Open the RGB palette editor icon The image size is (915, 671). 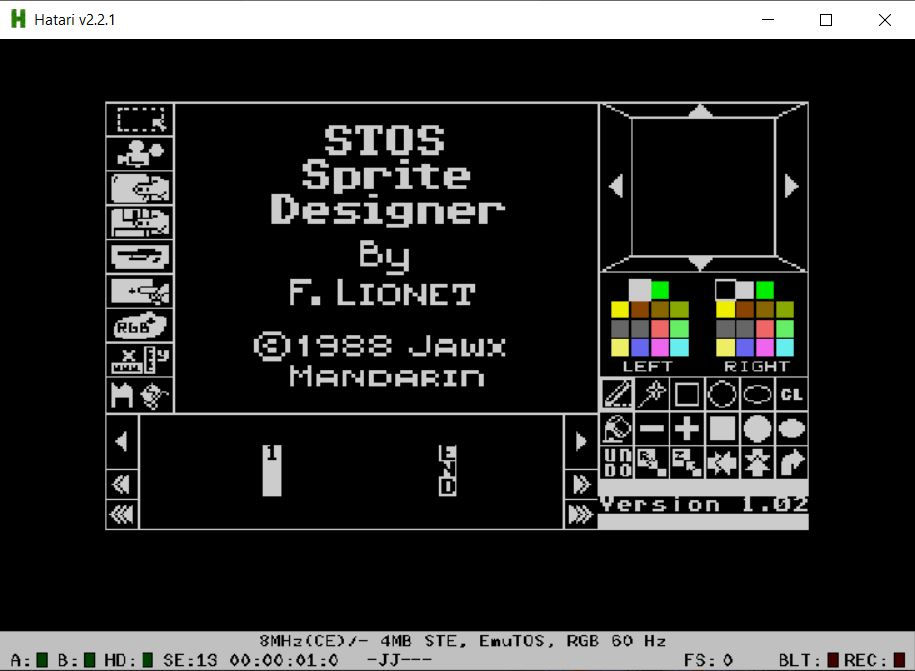tap(140, 326)
